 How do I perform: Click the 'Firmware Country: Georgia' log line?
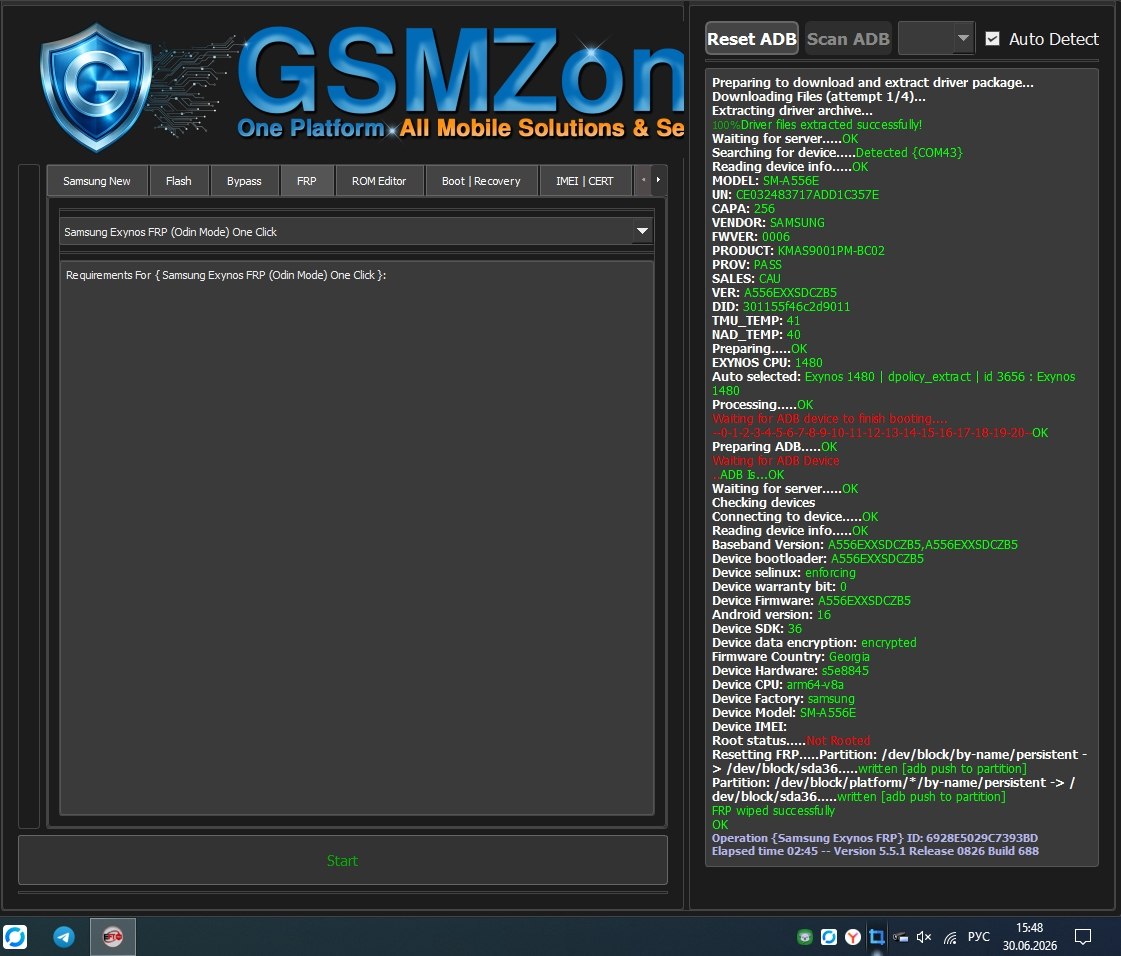791,656
